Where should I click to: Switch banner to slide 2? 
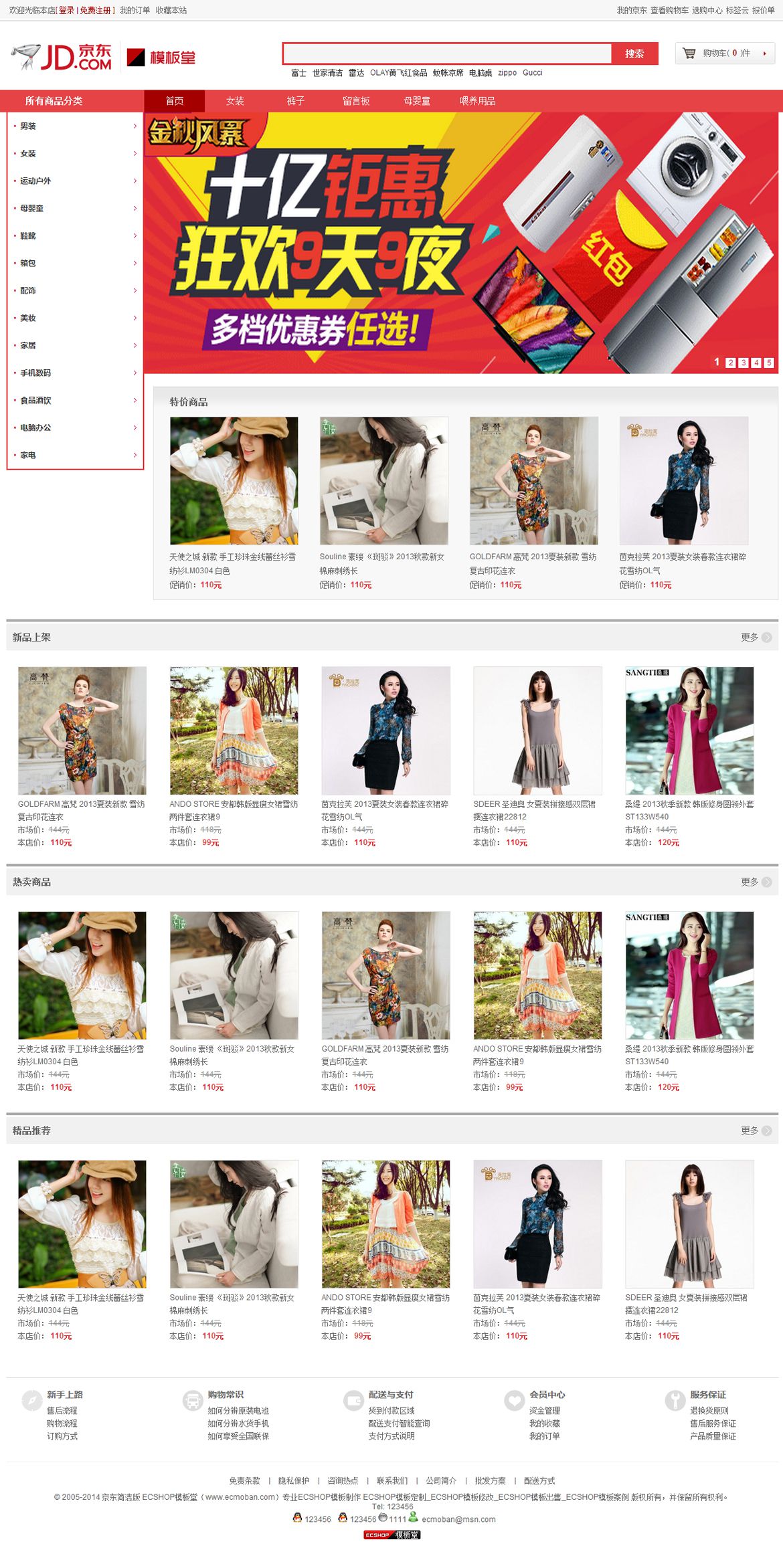click(731, 363)
